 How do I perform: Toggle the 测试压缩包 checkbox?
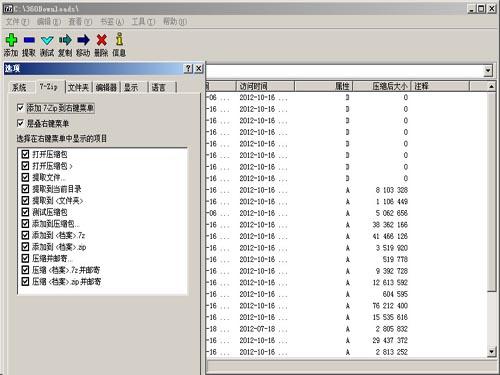coord(25,212)
